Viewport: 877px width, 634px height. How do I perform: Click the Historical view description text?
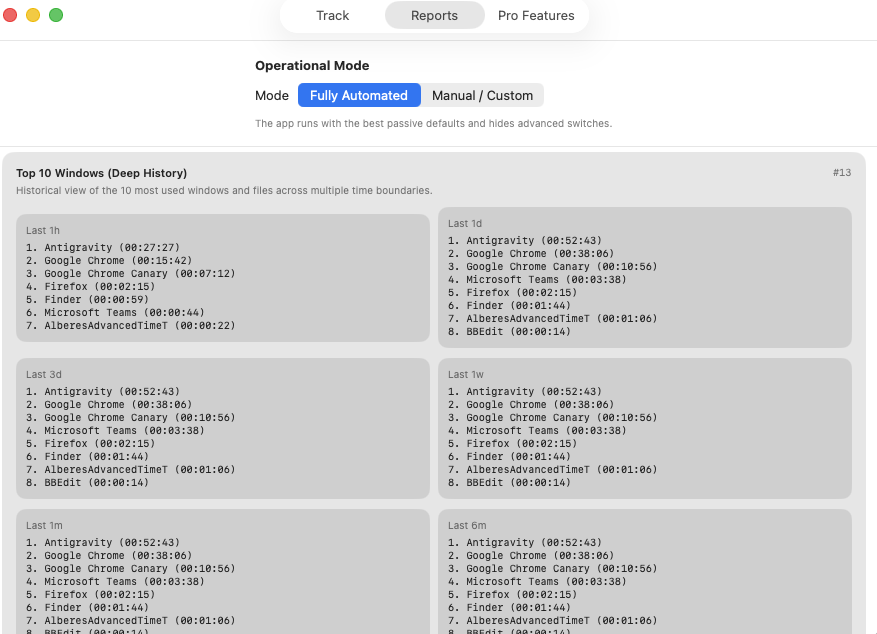[224, 191]
